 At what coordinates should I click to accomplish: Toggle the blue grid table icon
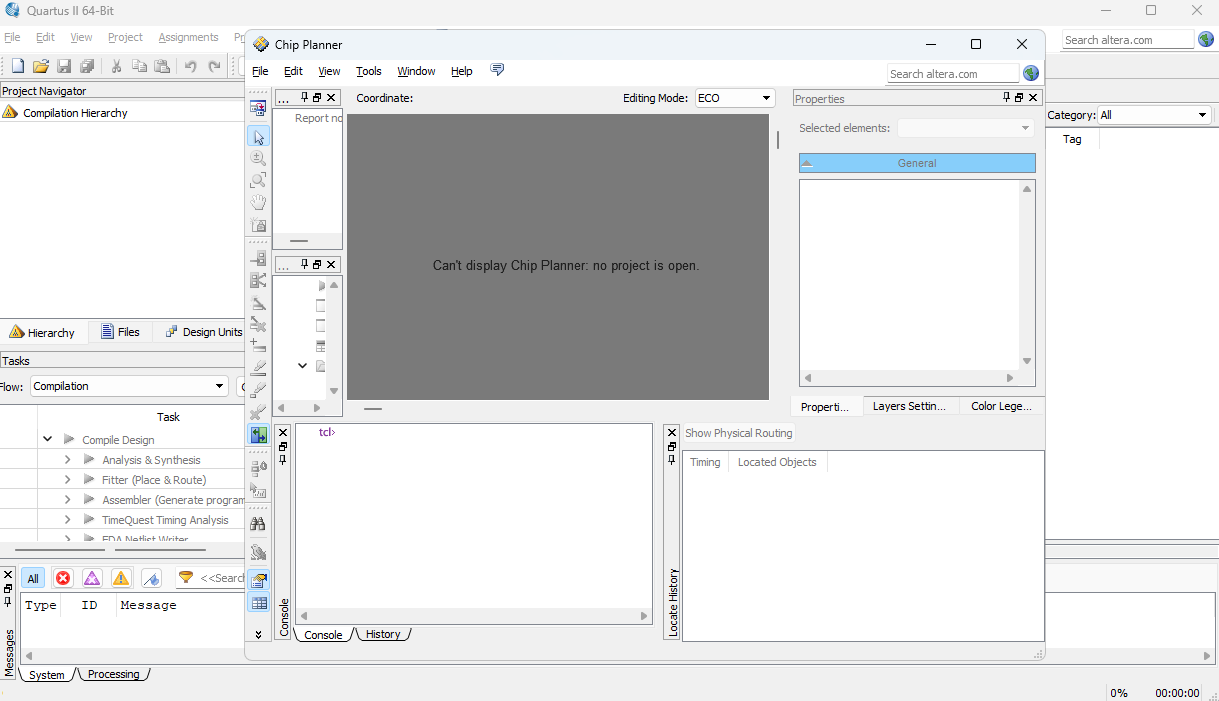[258, 602]
